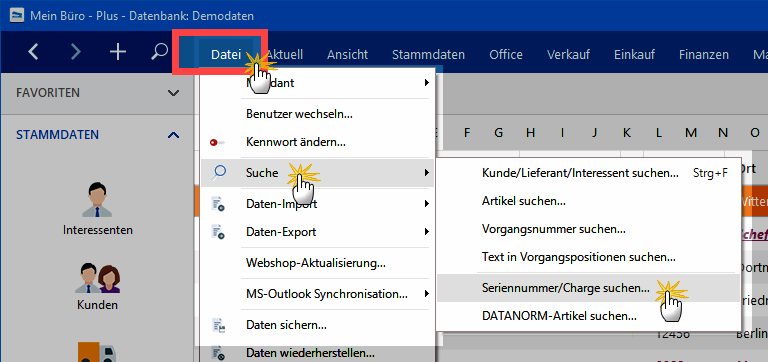Click the Kunden two-person icon
This screenshot has height=362, width=768.
pyautogui.click(x=97, y=278)
